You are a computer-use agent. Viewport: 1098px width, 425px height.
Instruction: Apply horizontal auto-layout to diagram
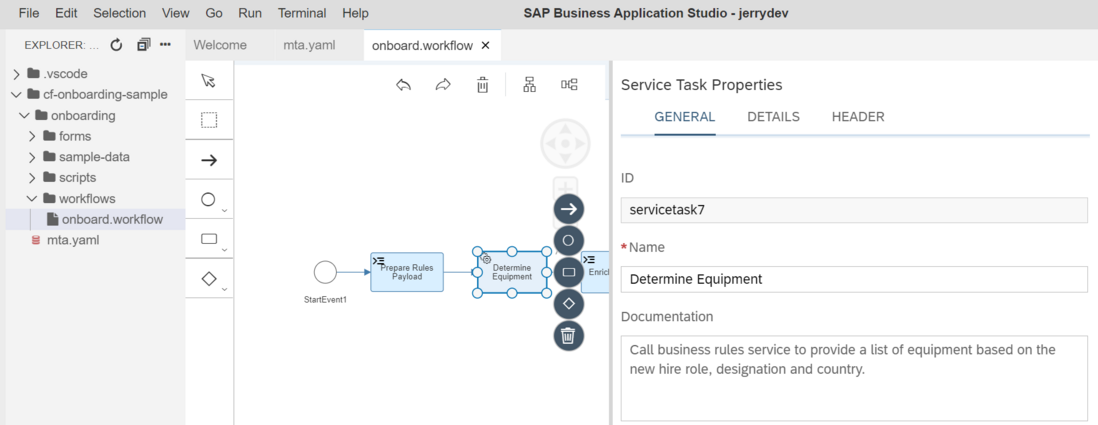click(569, 85)
